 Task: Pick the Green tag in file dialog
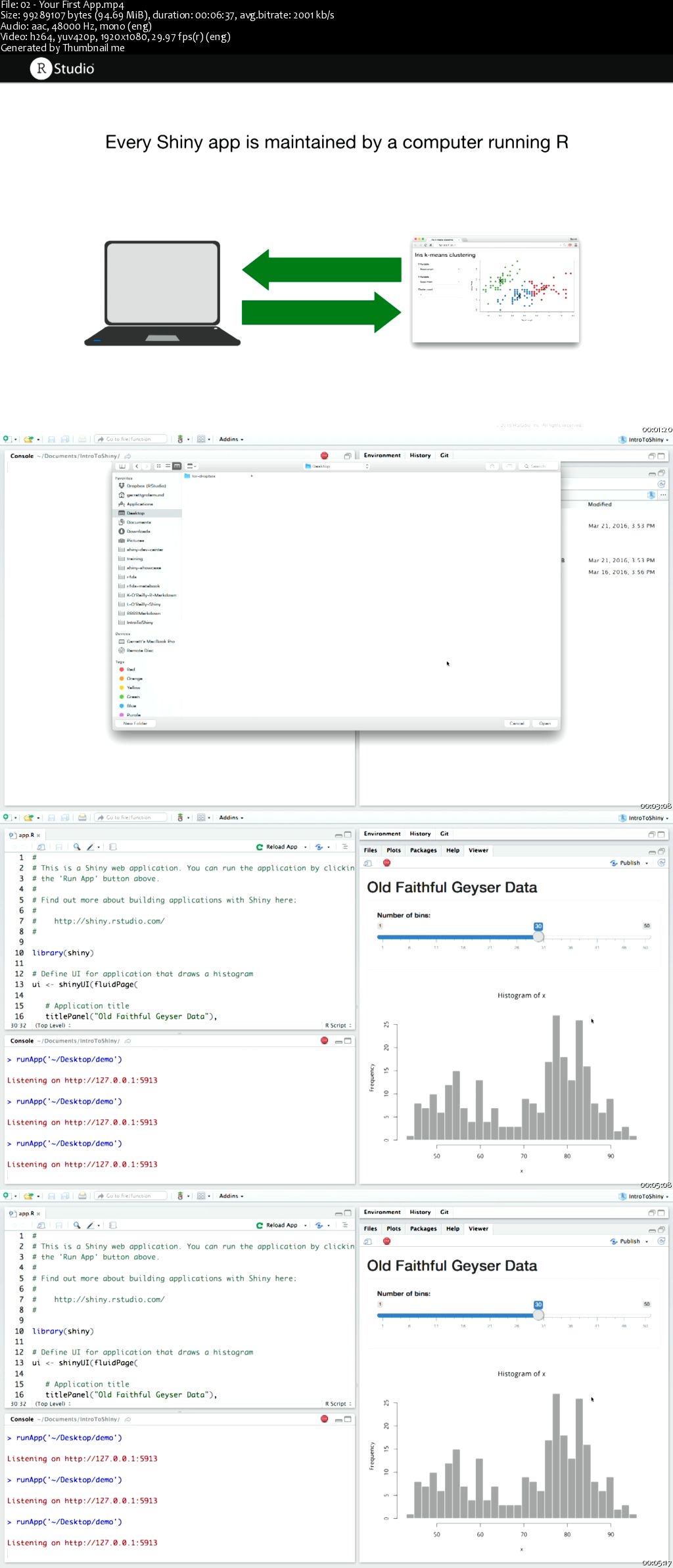click(133, 697)
